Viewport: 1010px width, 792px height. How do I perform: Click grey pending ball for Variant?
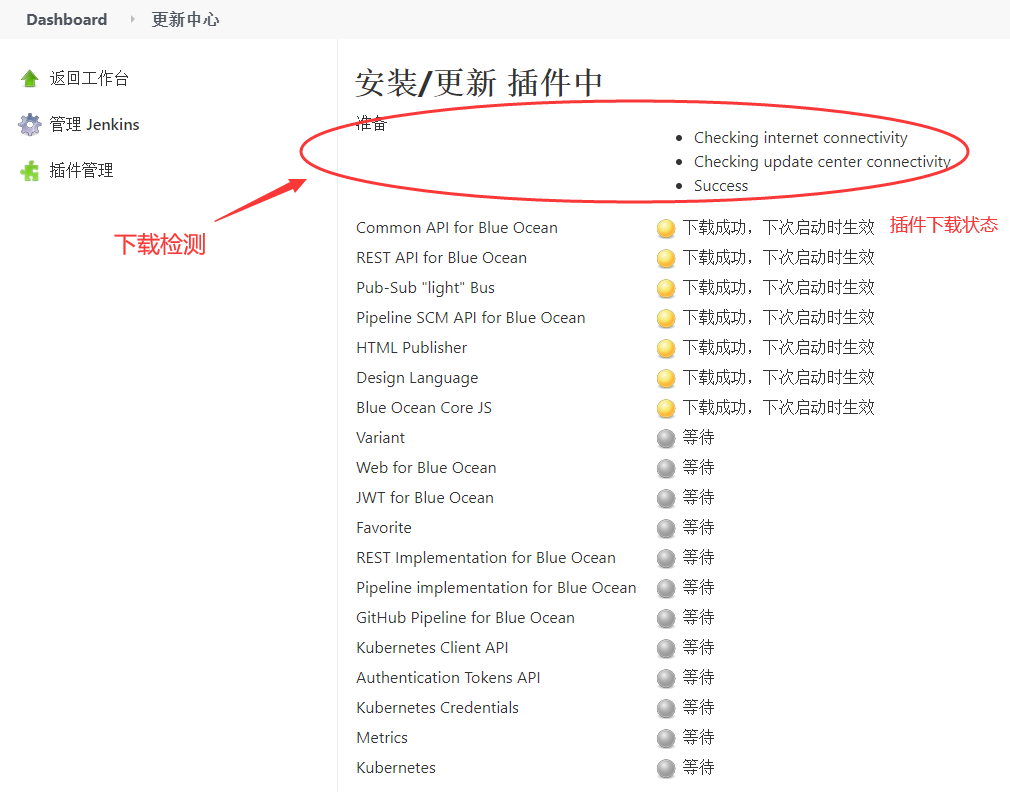point(666,438)
